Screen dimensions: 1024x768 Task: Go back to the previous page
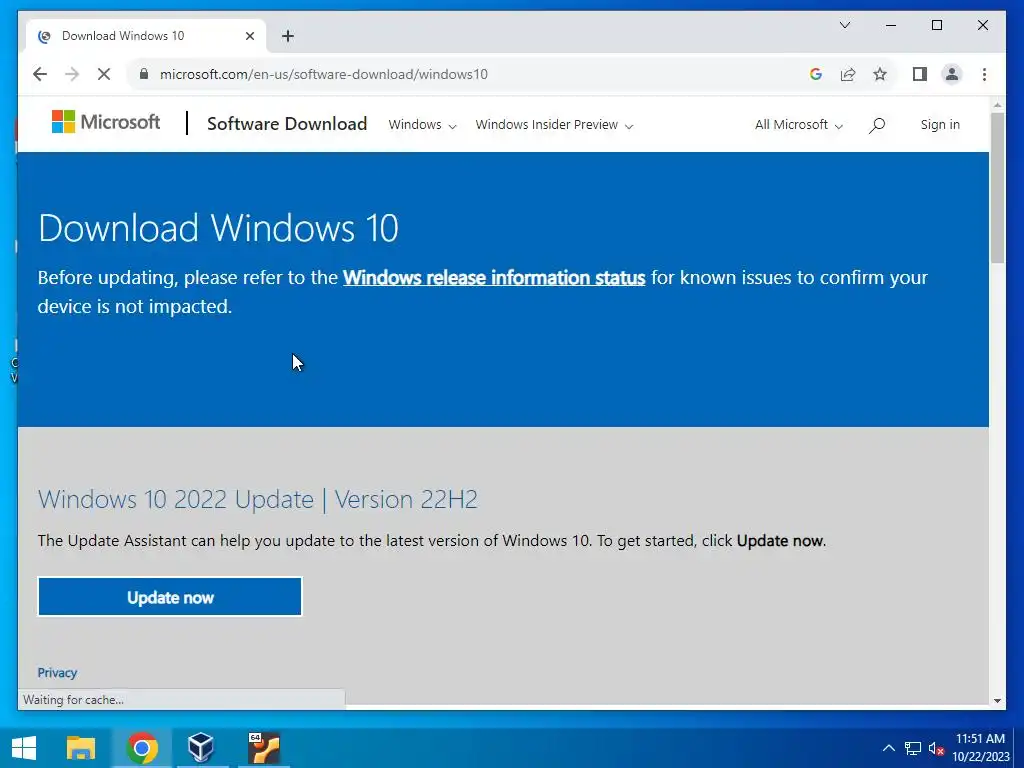[40, 74]
